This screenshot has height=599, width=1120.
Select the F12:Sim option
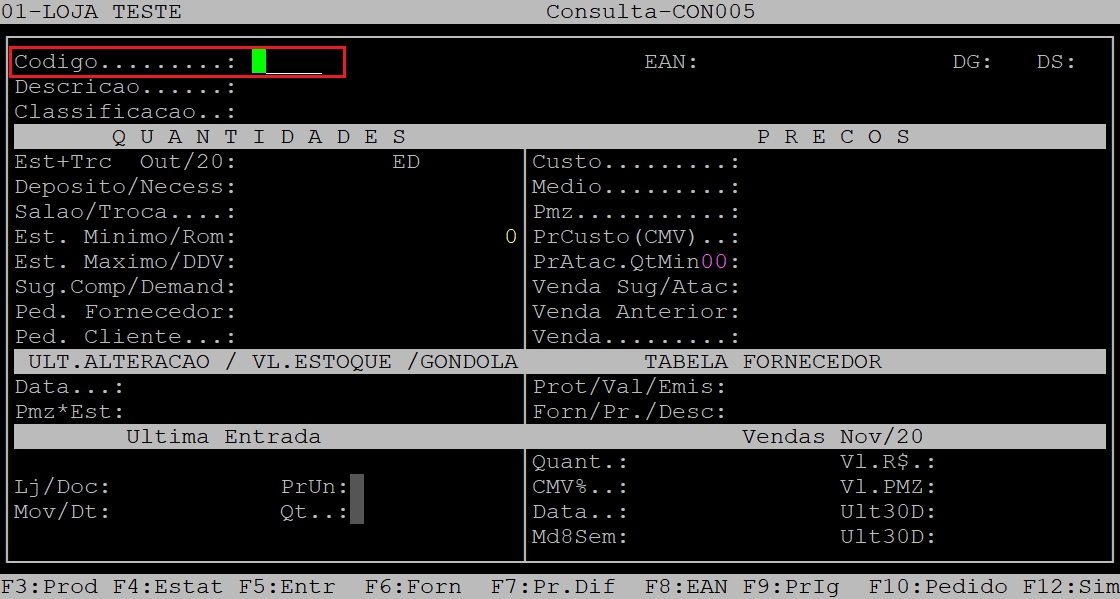click(1071, 587)
